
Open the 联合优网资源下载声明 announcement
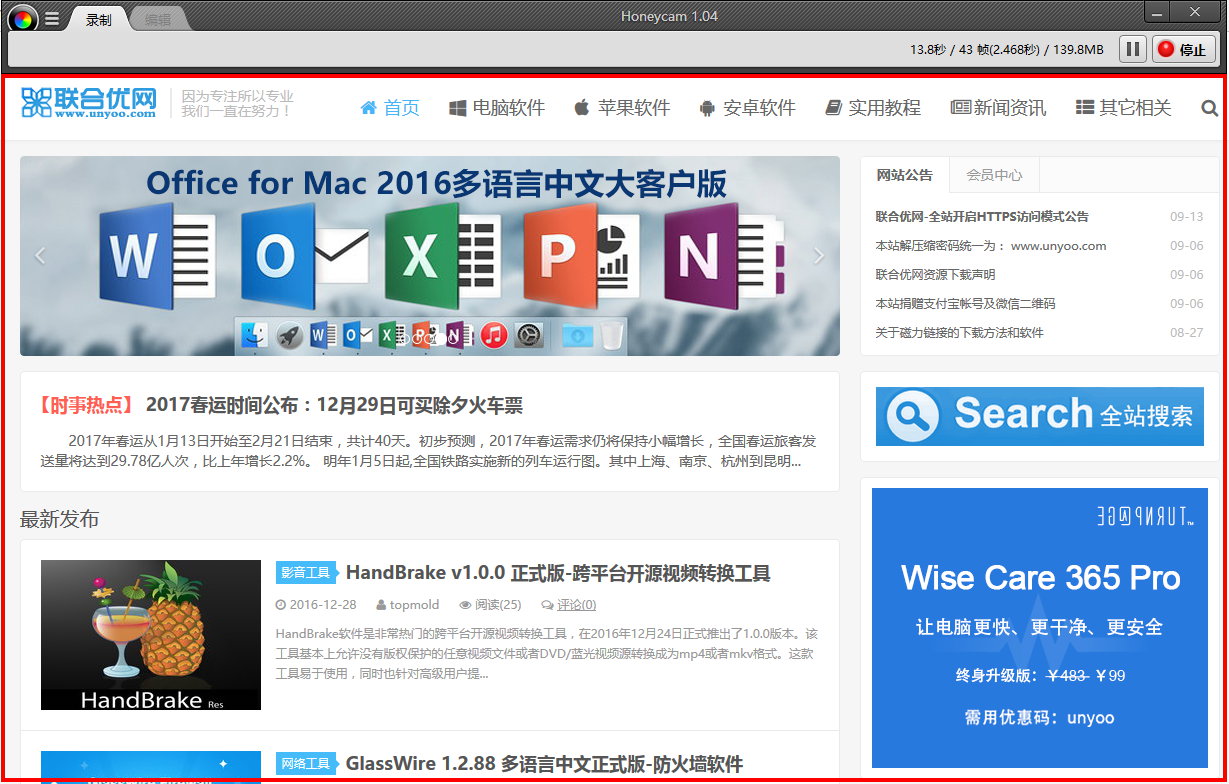935,274
